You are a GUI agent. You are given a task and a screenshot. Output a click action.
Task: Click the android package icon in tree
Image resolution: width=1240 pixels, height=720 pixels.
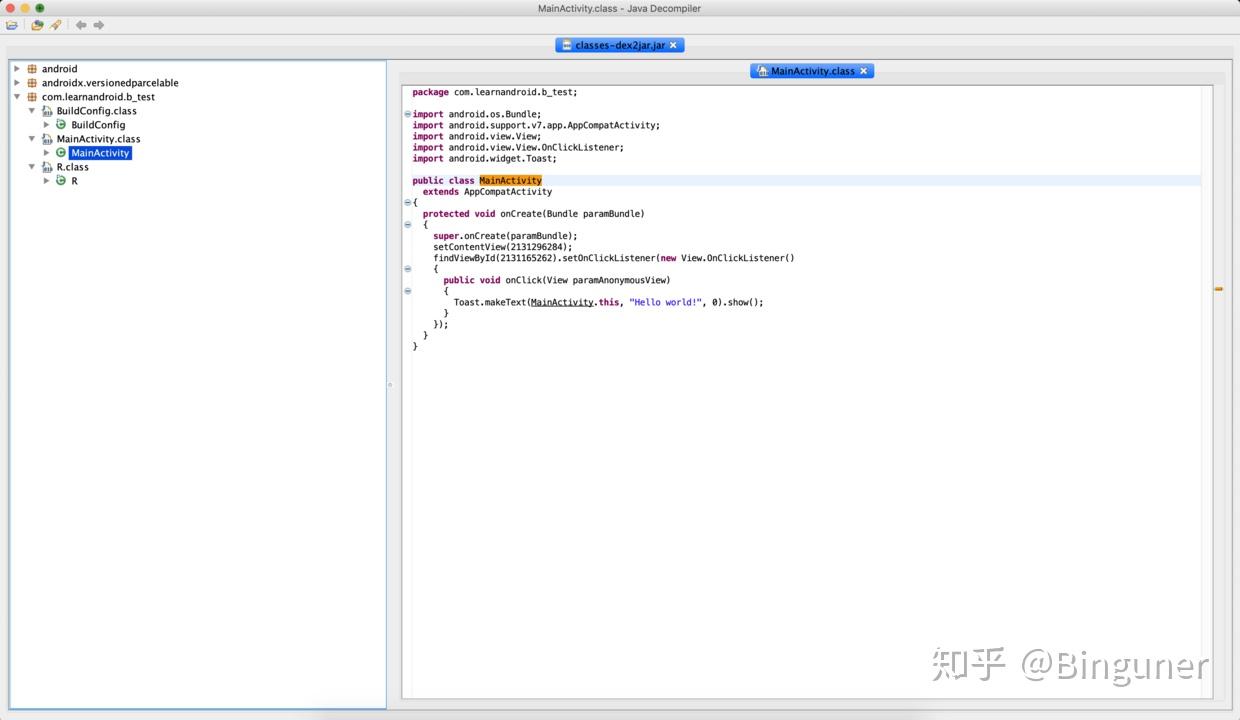[x=32, y=69]
